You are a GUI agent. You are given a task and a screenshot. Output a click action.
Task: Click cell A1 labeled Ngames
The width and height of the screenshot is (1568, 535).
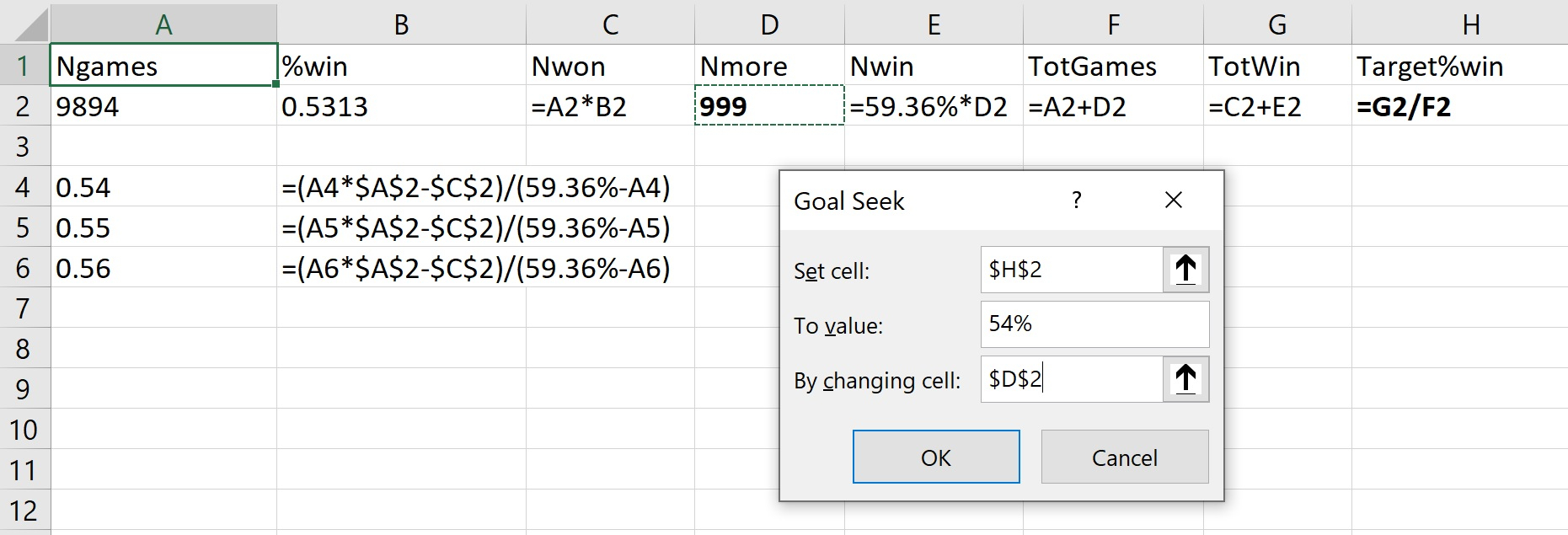pos(163,66)
